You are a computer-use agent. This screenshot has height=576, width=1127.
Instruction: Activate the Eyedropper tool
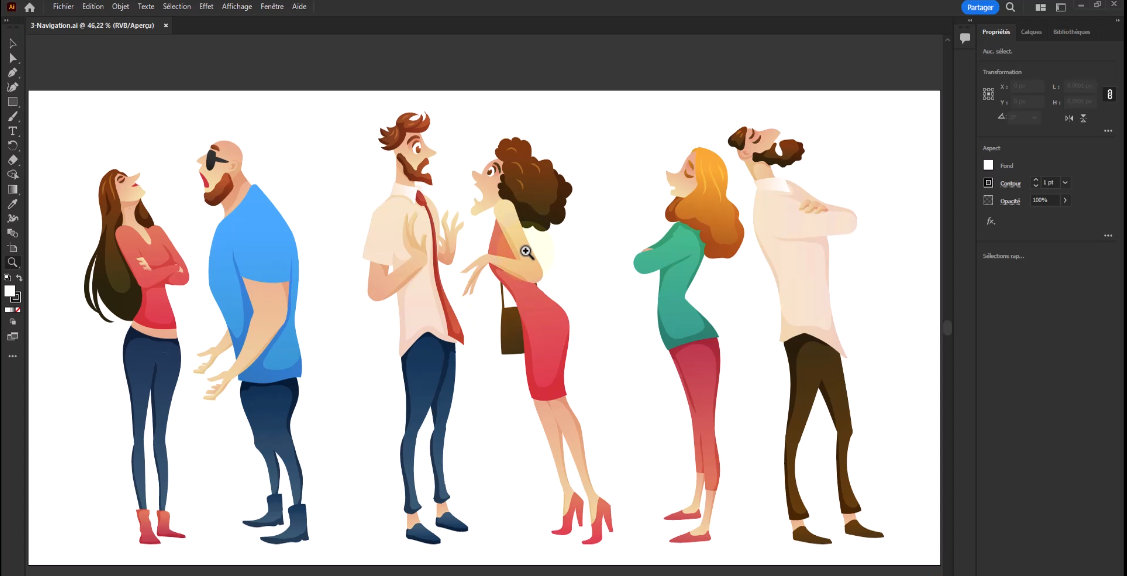[x=13, y=204]
